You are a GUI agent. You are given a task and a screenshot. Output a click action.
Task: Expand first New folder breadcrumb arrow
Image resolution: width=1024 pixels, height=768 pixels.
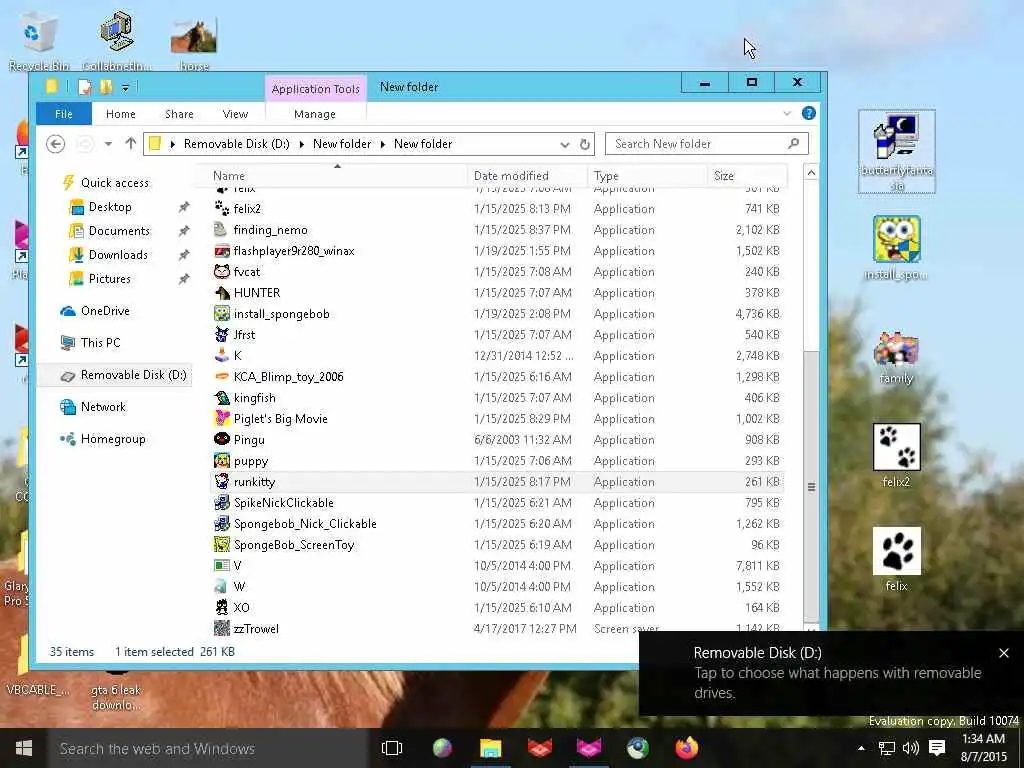click(x=382, y=144)
